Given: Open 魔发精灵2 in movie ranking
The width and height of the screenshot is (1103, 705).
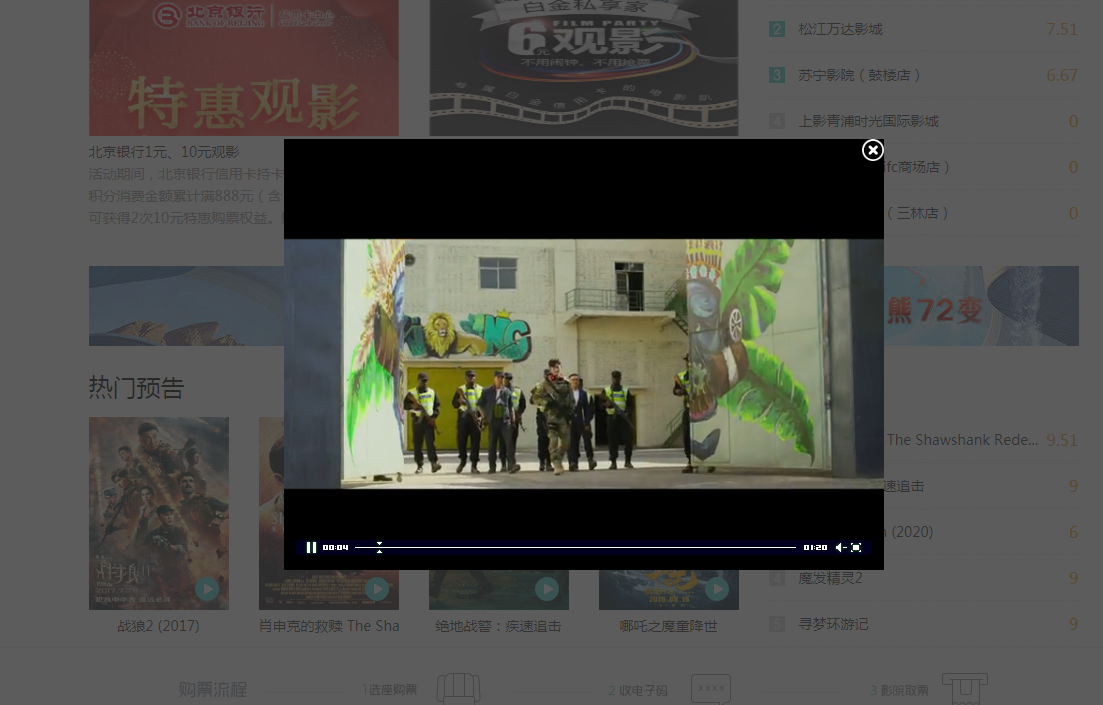Looking at the screenshot, I should [x=830, y=578].
